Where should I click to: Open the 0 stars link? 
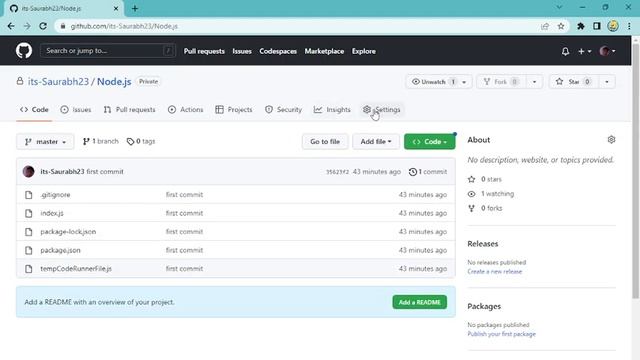click(485, 179)
